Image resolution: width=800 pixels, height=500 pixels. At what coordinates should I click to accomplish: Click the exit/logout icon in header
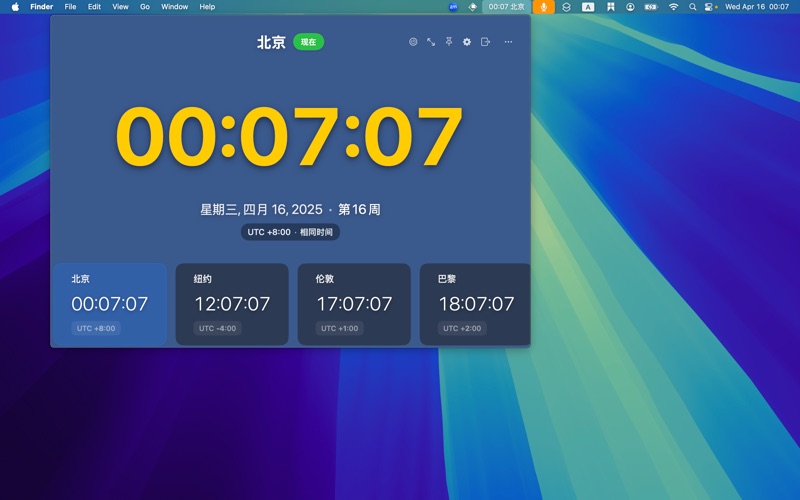(485, 42)
